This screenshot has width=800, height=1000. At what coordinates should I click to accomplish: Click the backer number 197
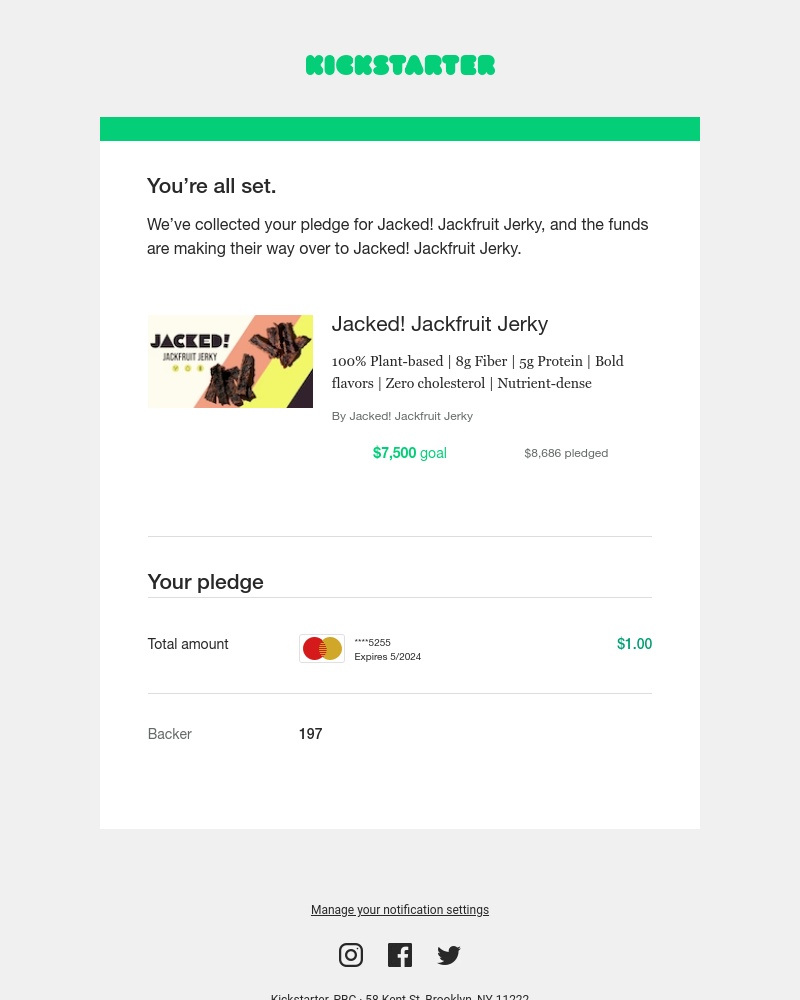(310, 734)
